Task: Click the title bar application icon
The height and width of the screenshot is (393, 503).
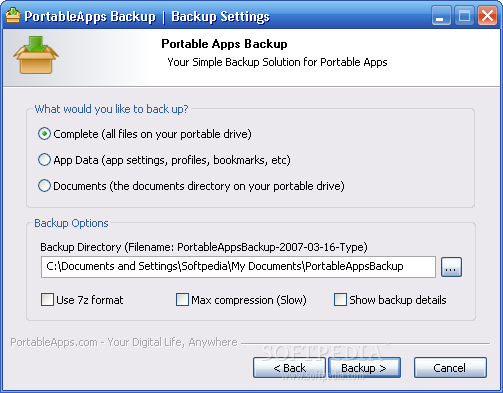Action: (13, 16)
